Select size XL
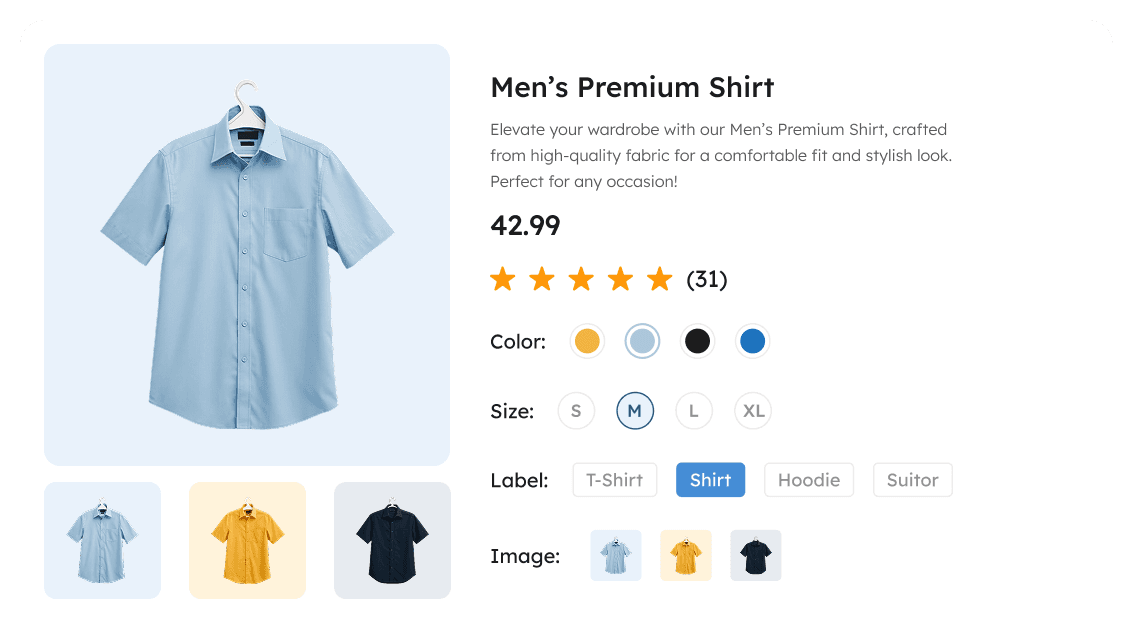The width and height of the screenshot is (1133, 619). 752,410
